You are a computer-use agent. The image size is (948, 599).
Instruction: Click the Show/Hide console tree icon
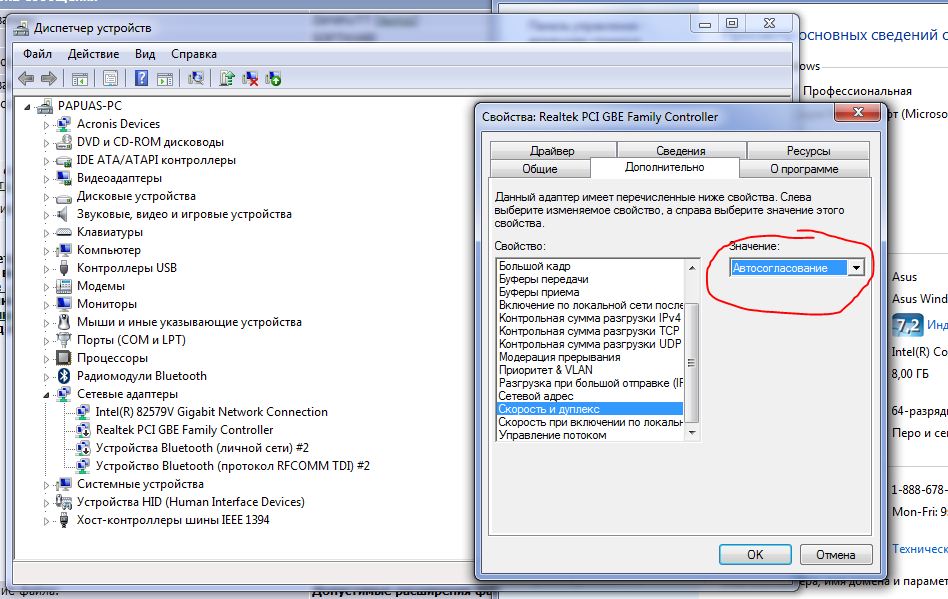pos(80,78)
